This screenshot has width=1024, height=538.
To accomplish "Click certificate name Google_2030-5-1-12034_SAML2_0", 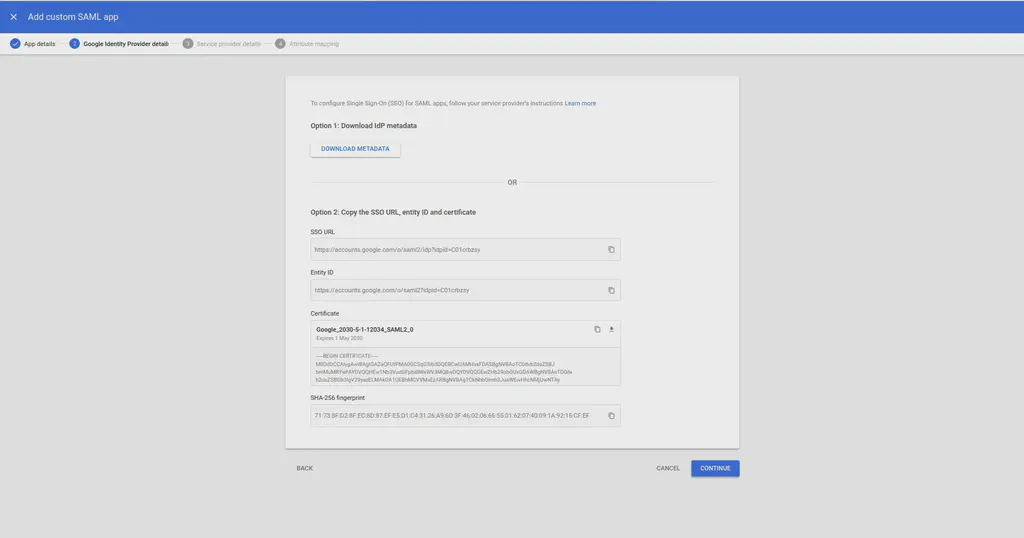I will (x=364, y=330).
